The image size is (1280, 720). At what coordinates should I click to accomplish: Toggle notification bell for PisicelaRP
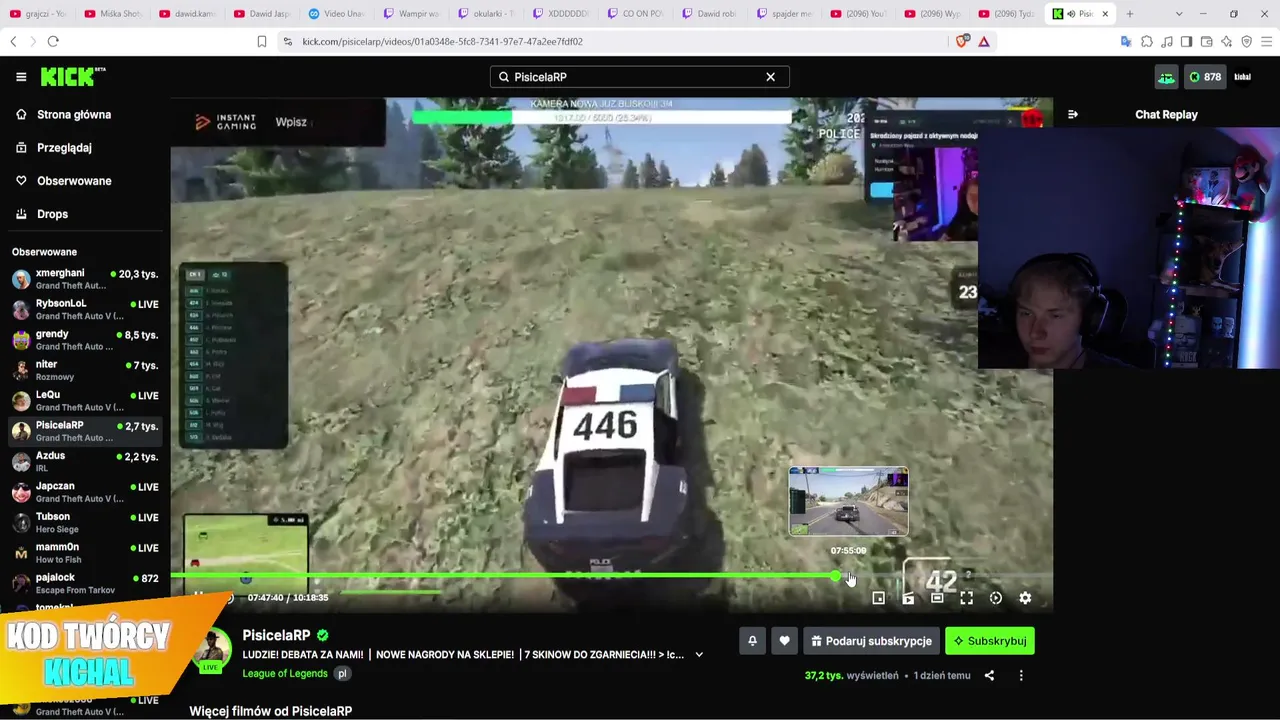[x=753, y=641]
